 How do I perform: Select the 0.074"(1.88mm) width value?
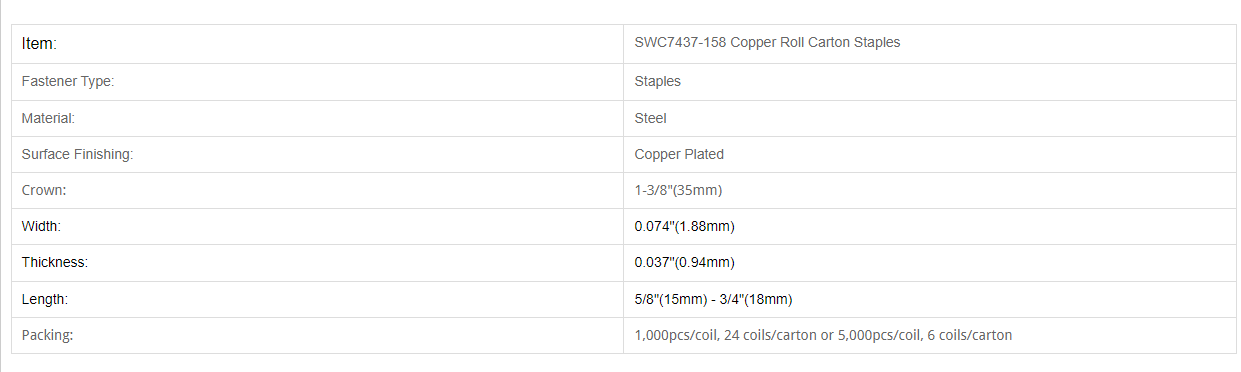click(x=684, y=227)
